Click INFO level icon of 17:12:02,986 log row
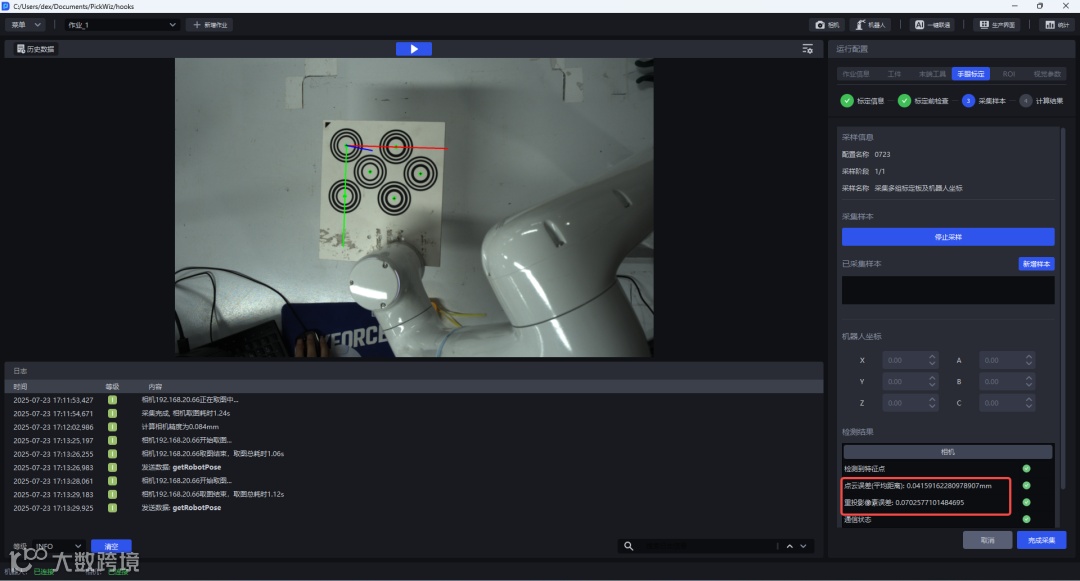This screenshot has width=1080, height=581. pyautogui.click(x=112, y=427)
